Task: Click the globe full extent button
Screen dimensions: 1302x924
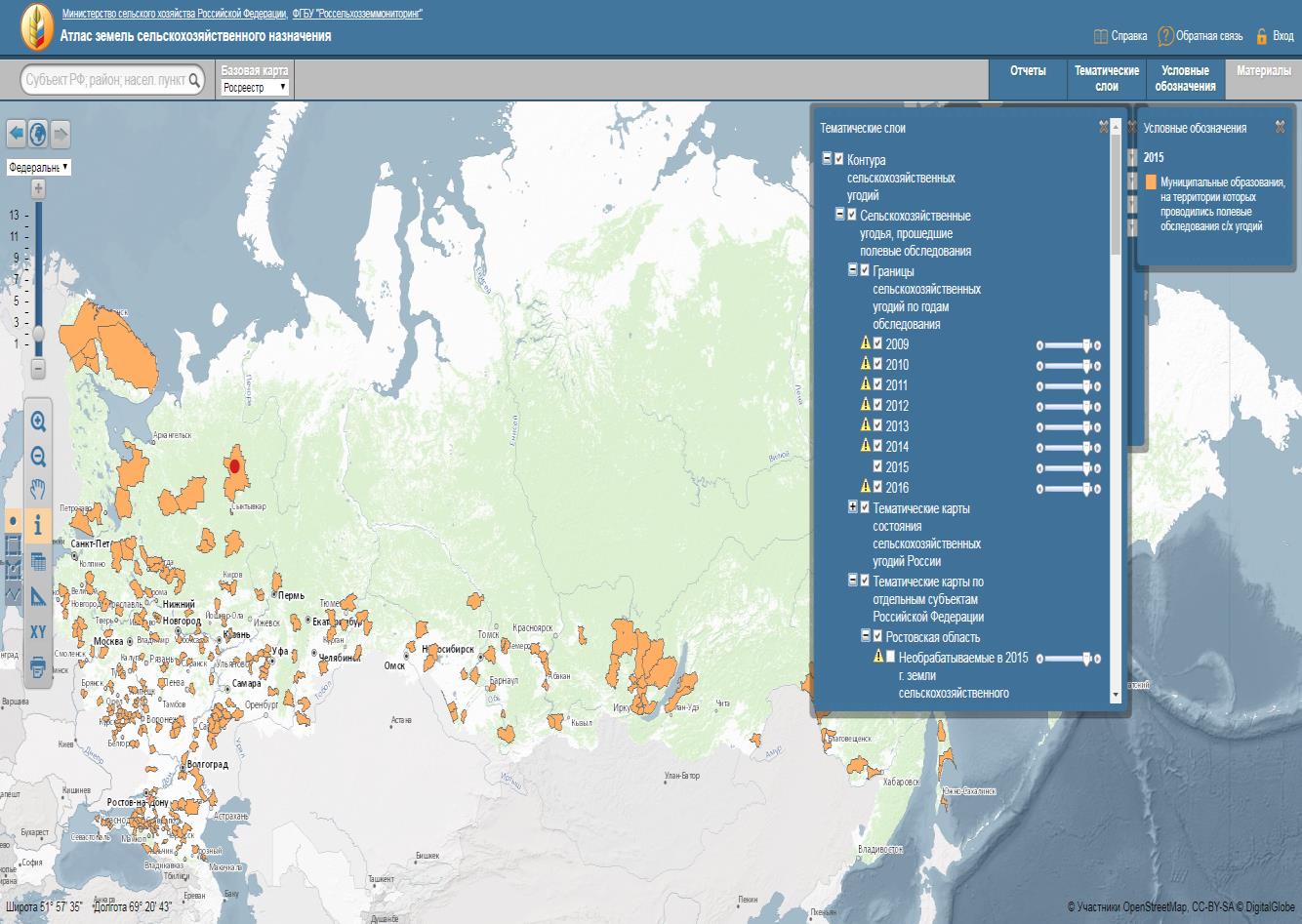Action: tap(38, 133)
